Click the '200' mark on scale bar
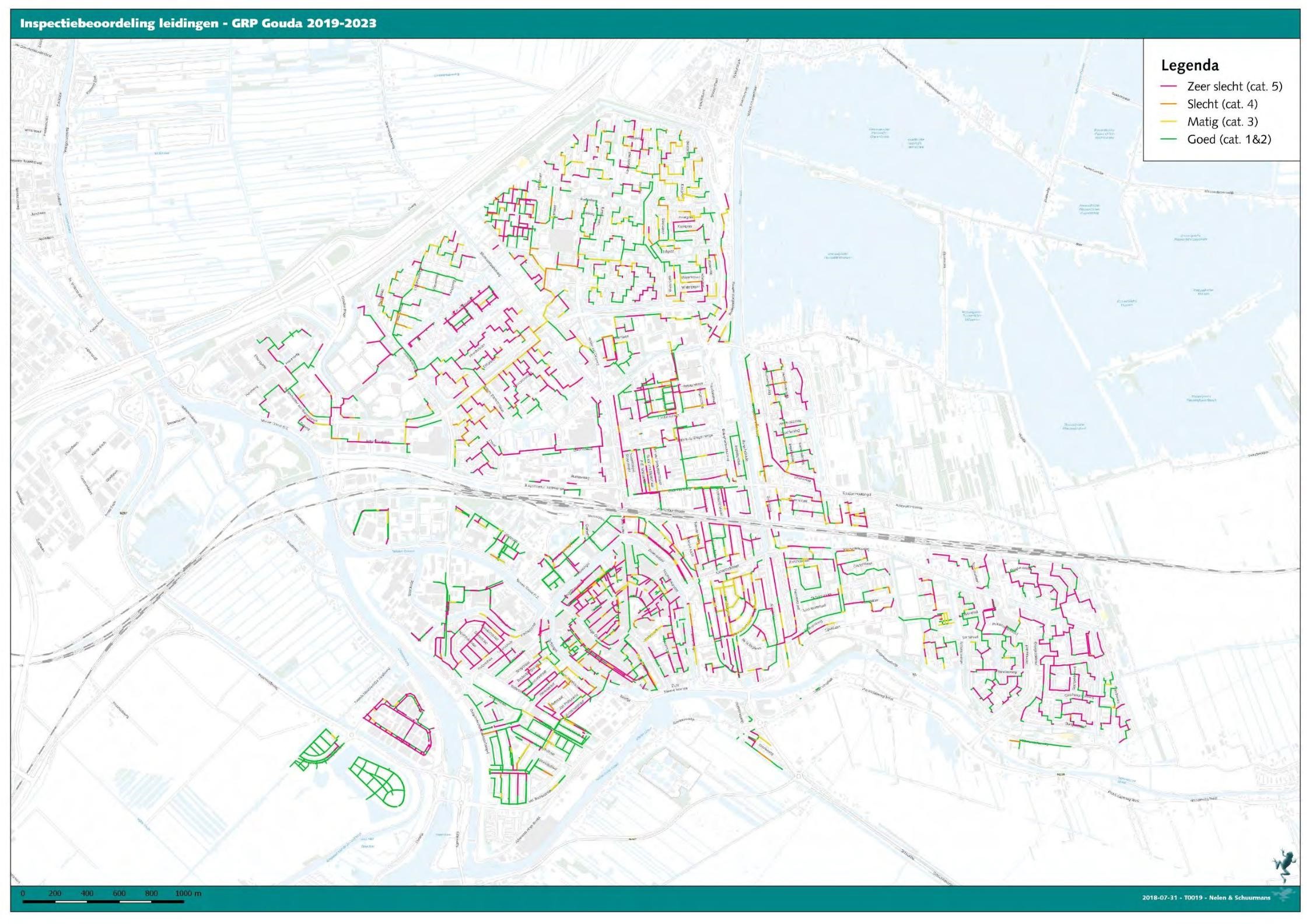The height and width of the screenshot is (924, 1309). click(55, 893)
